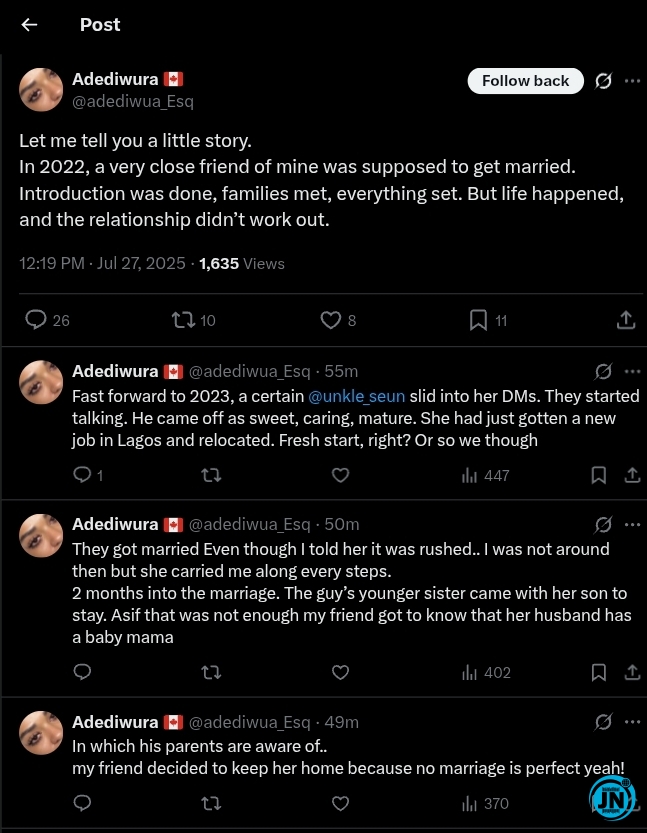
Task: Like the 55m reply about Lagos
Action: (340, 475)
